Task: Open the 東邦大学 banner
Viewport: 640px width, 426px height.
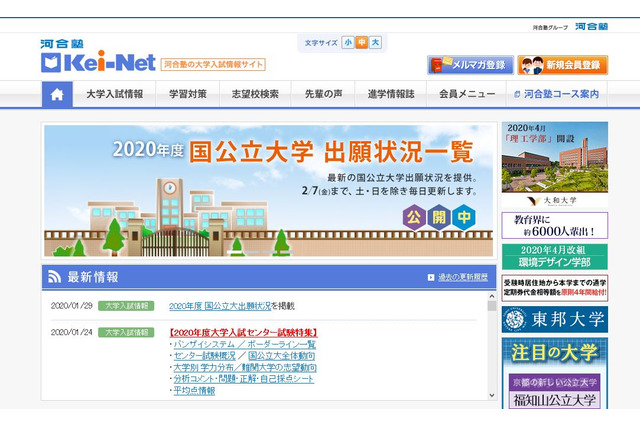Action: tap(555, 320)
